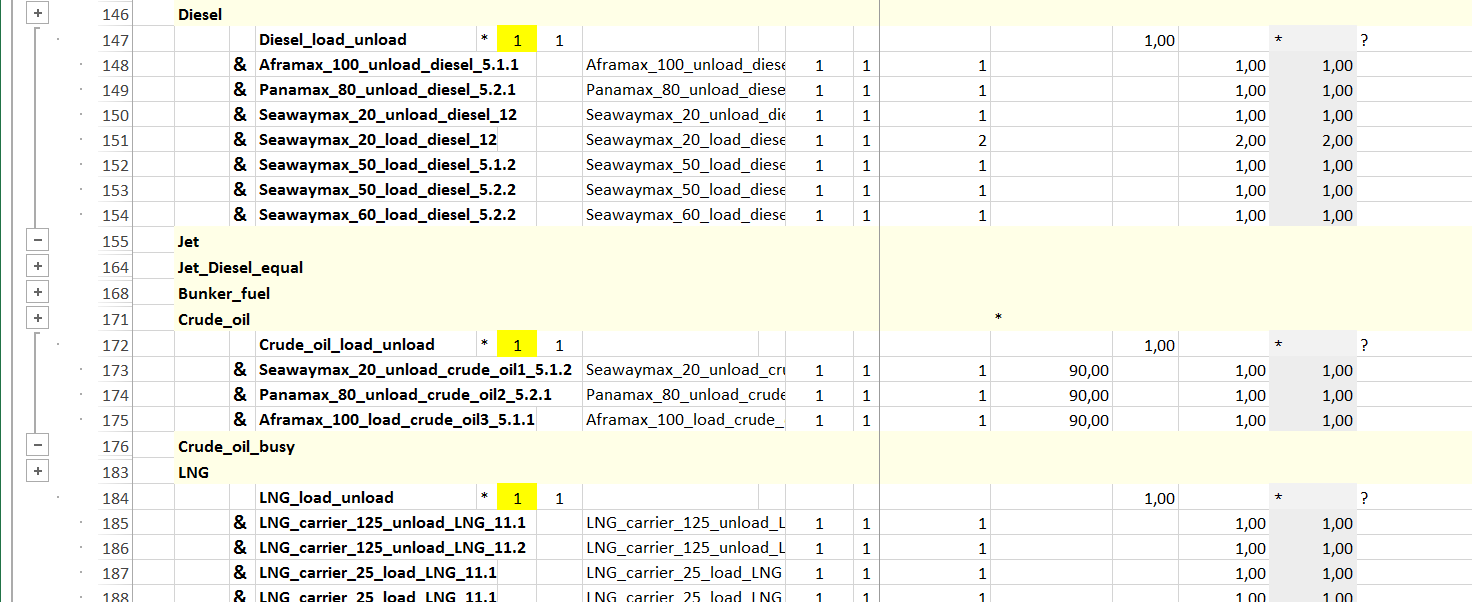Expand the LNG group at row 183
Screen dimensions: 1472x602
point(37,472)
